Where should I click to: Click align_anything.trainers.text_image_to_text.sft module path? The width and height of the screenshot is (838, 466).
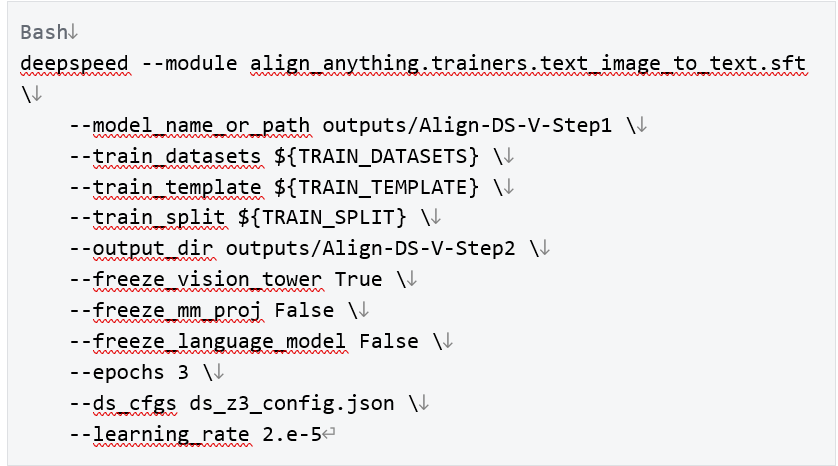tap(528, 64)
